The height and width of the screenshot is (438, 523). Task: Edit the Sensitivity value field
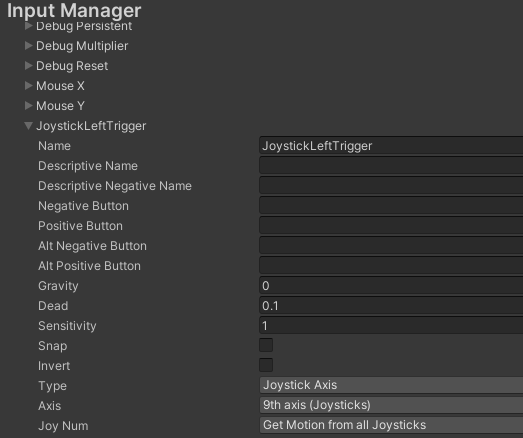coord(391,326)
